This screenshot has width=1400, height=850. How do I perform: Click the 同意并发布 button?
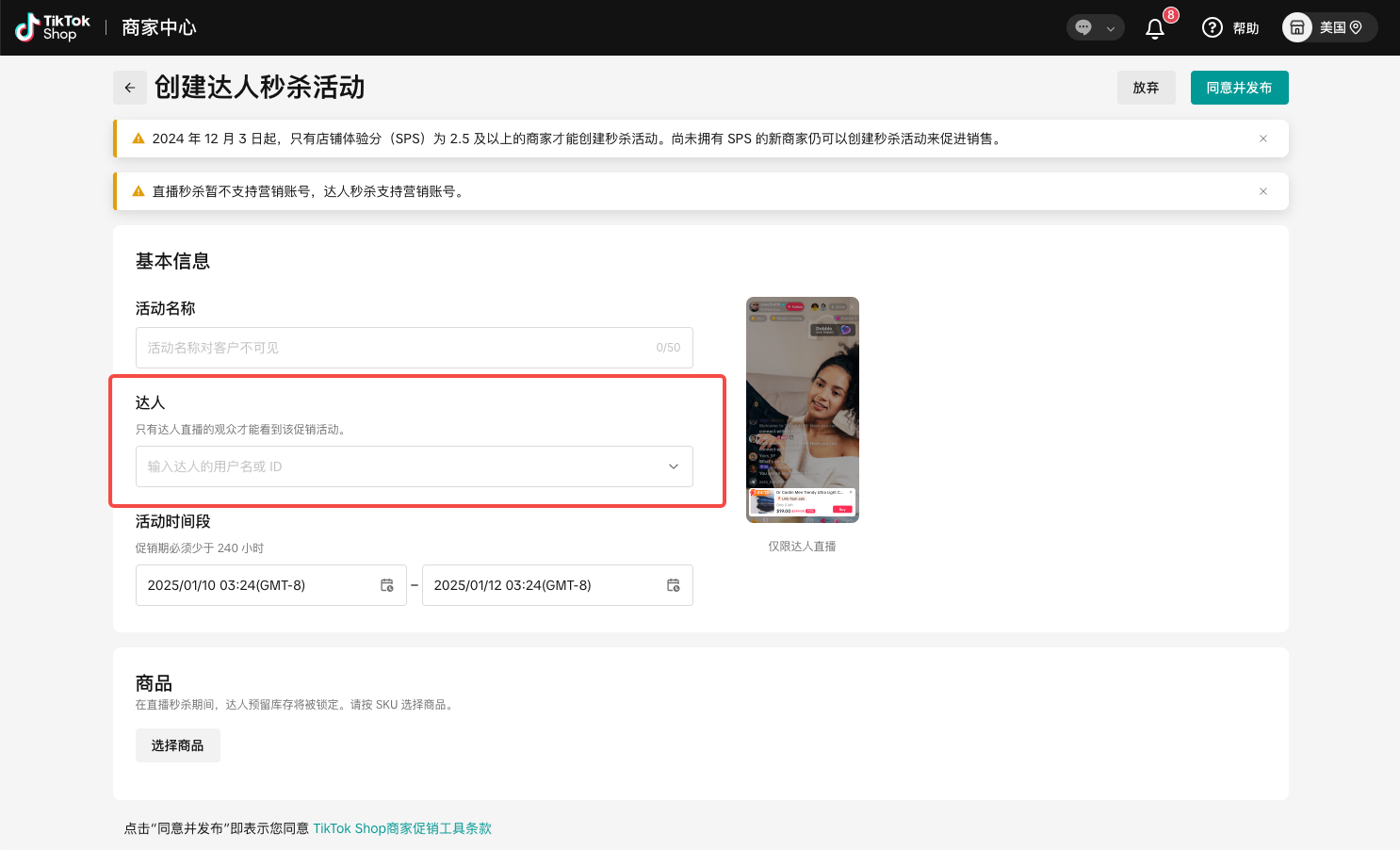click(x=1239, y=88)
